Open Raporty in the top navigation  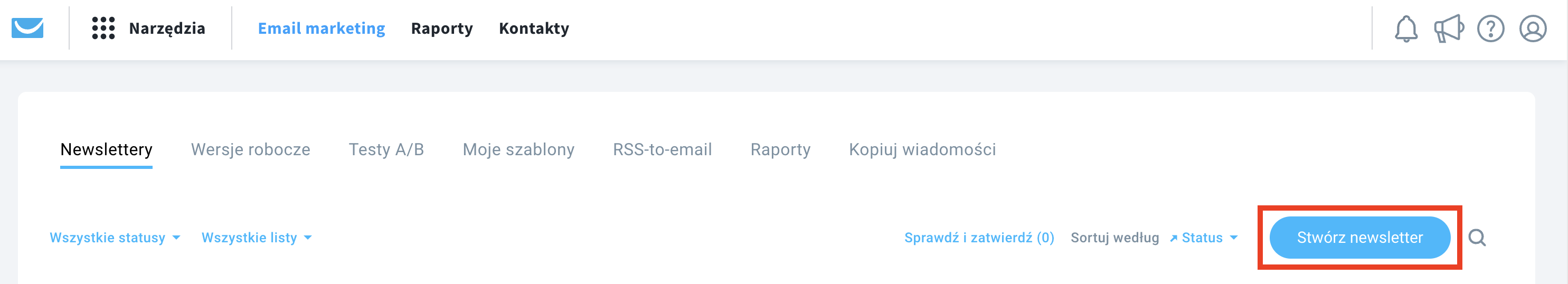pyautogui.click(x=442, y=29)
